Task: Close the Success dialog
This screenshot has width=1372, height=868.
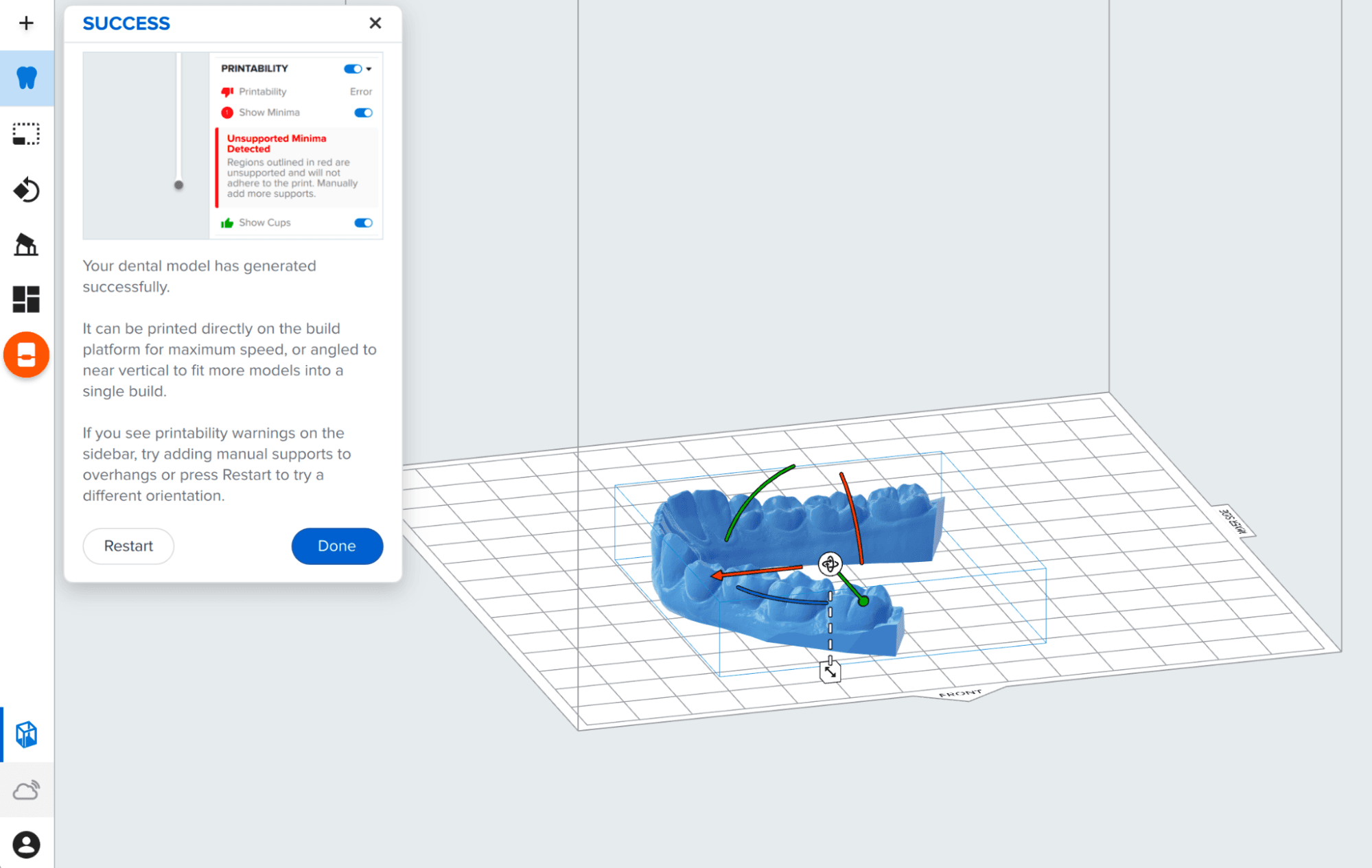Action: 375,23
